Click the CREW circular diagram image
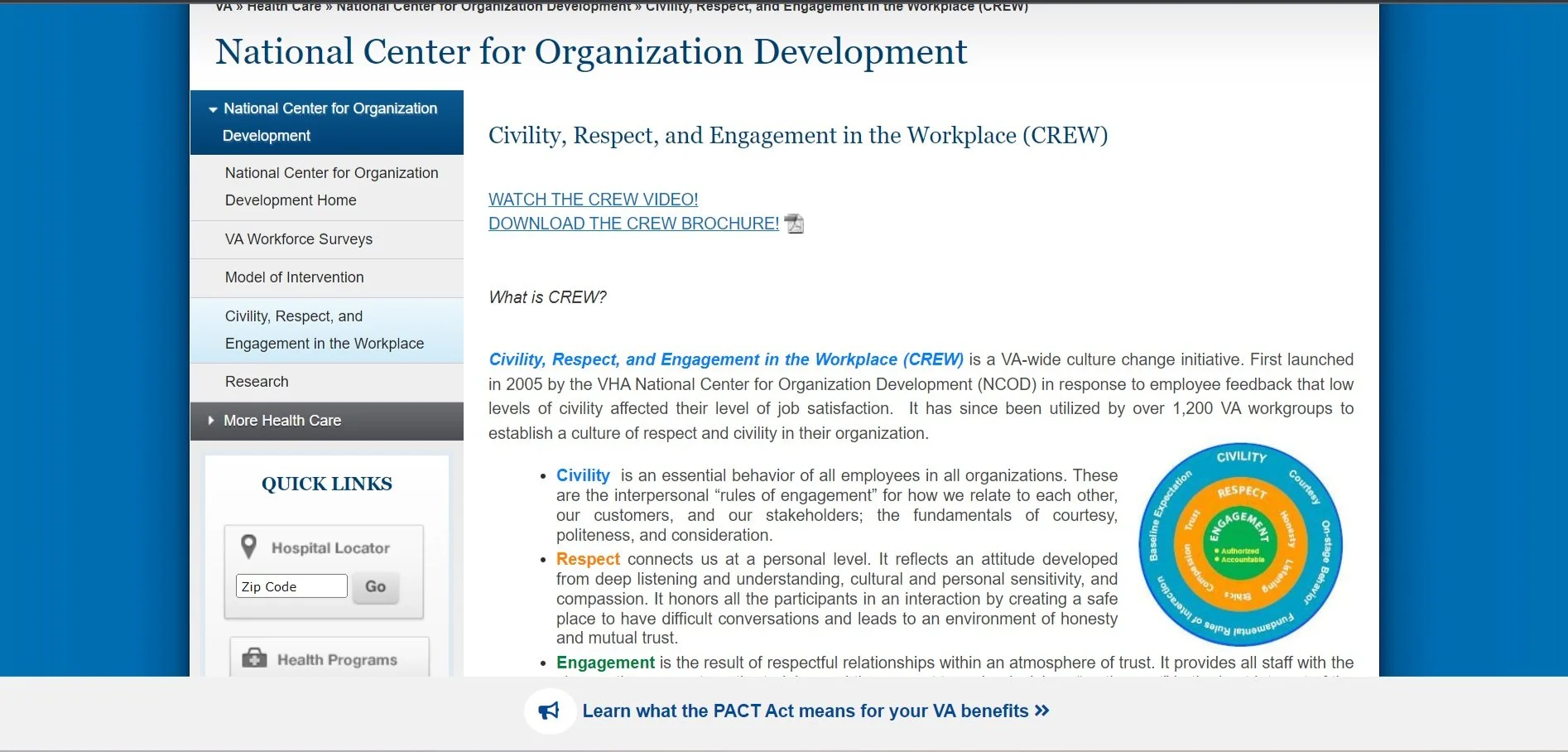 click(x=1240, y=545)
